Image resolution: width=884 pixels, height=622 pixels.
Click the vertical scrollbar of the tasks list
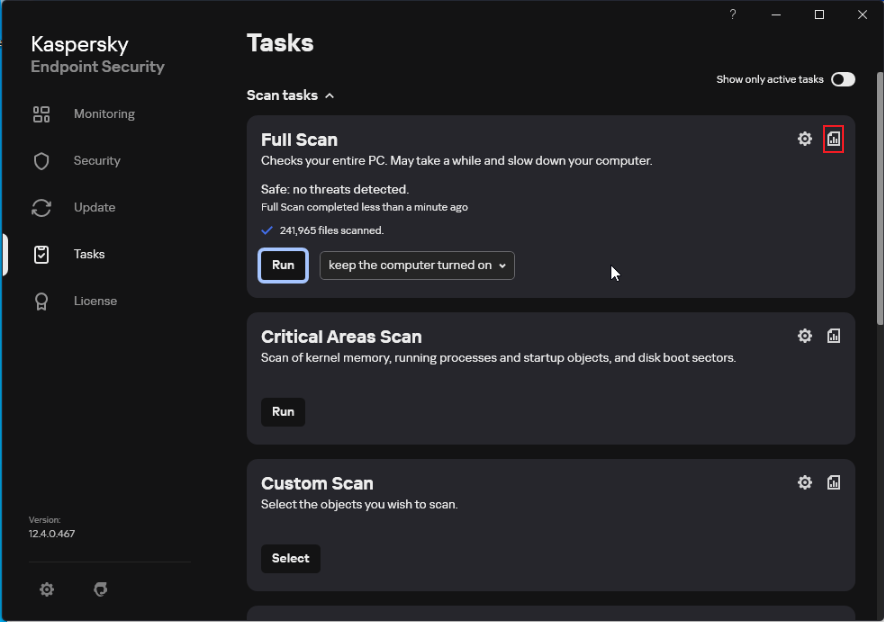(x=879, y=198)
